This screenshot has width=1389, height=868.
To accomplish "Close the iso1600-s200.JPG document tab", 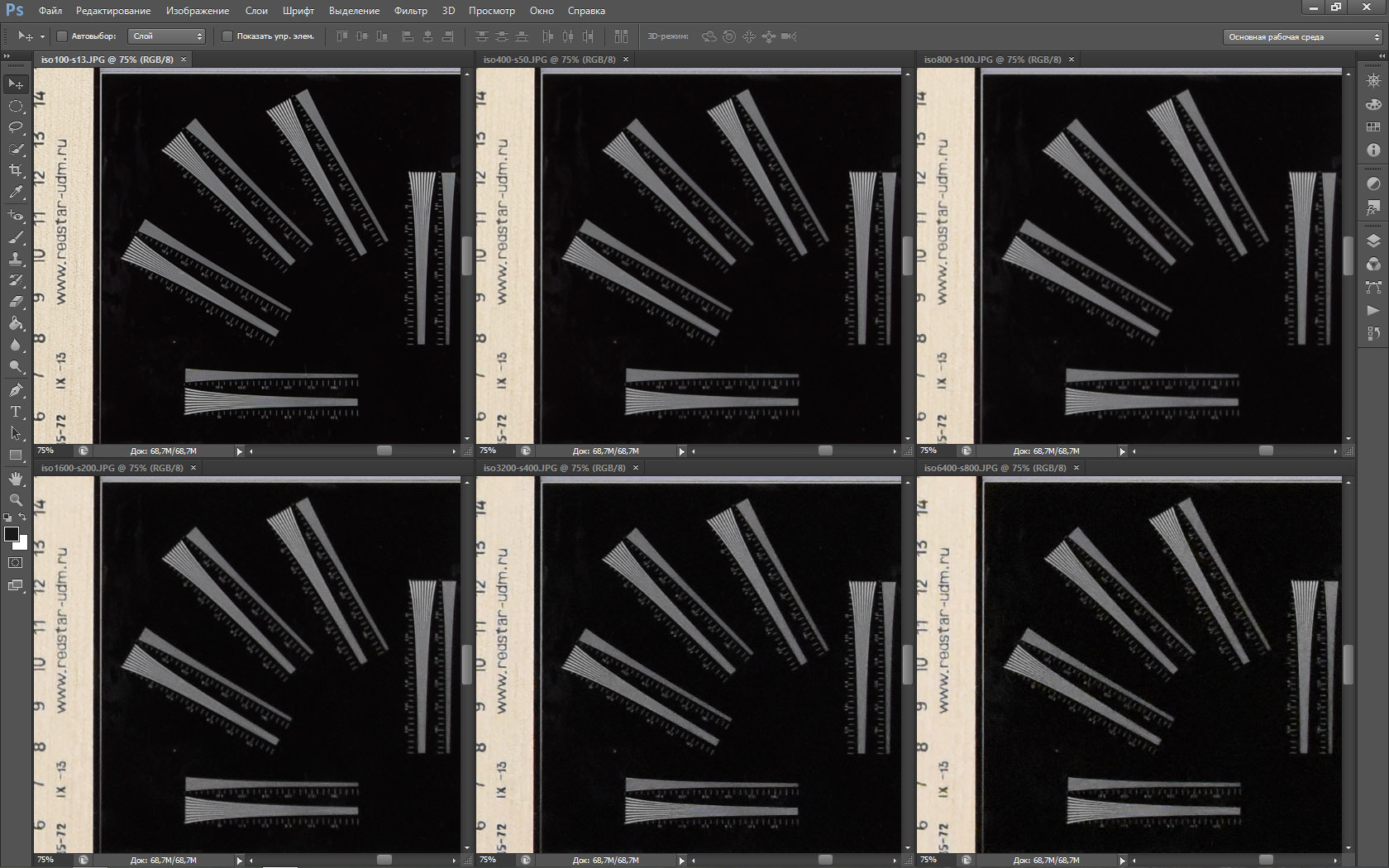I will pyautogui.click(x=193, y=468).
